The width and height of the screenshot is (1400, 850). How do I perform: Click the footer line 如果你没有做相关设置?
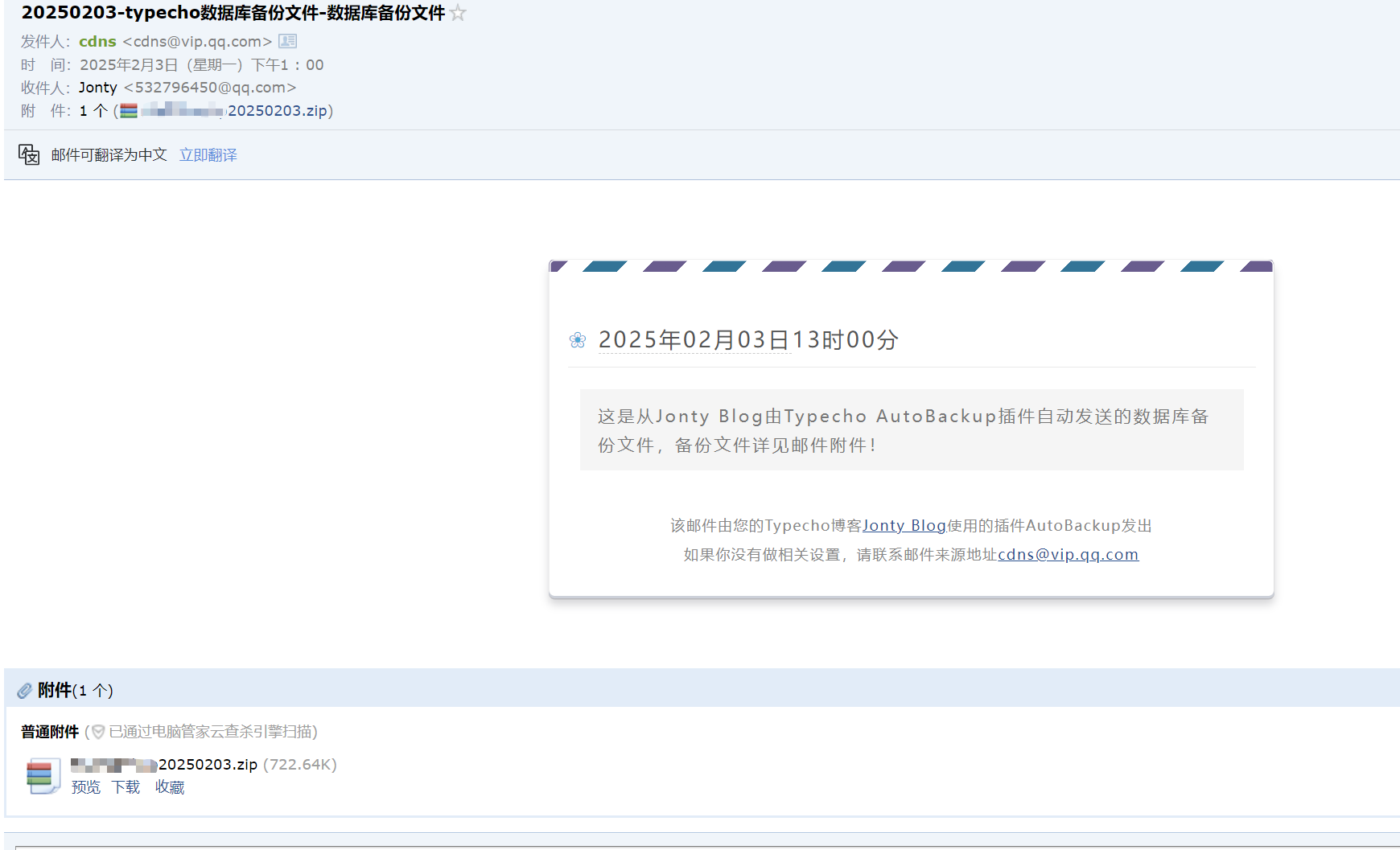click(911, 555)
